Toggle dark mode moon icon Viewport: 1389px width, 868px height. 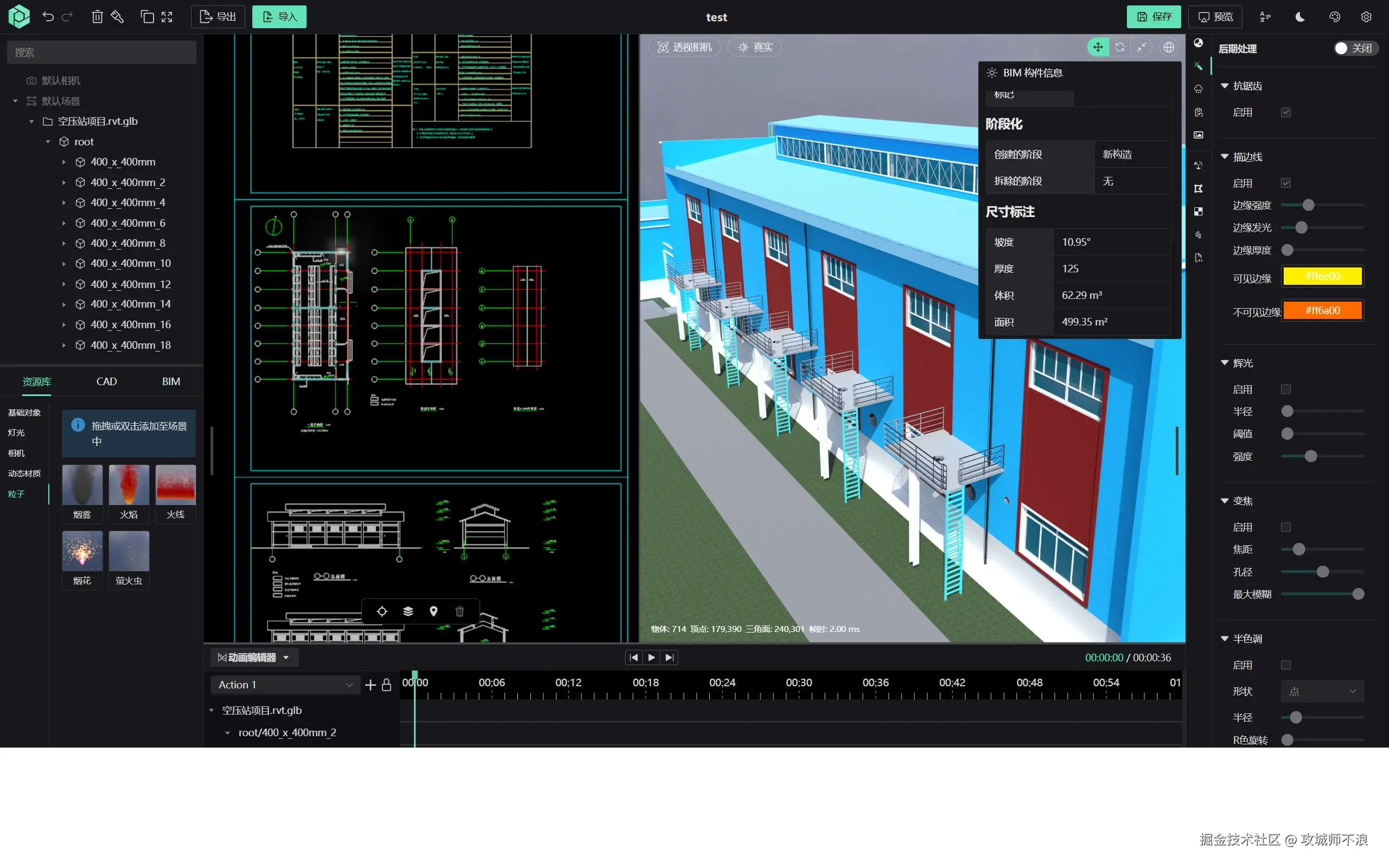click(x=1300, y=17)
